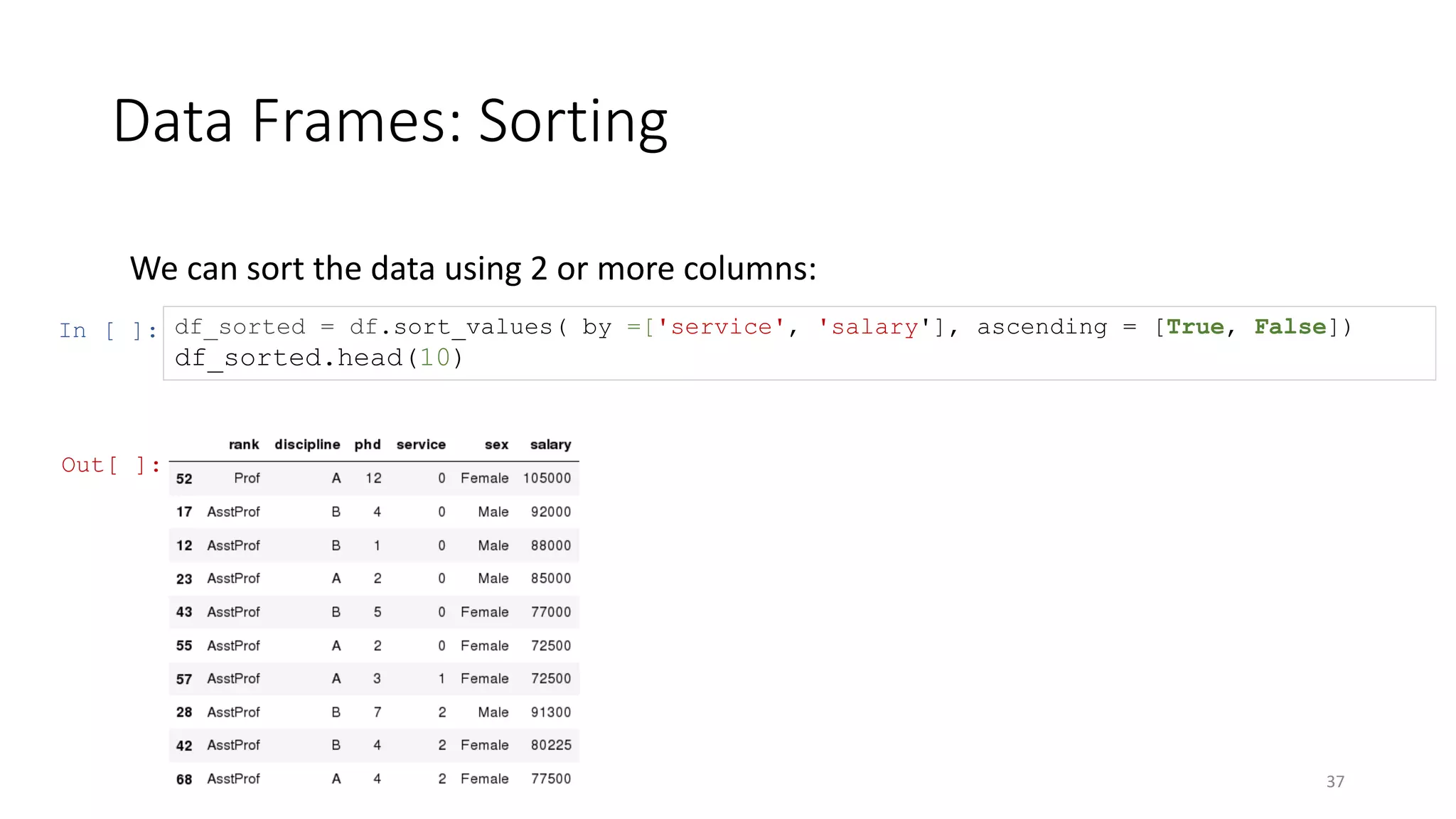Select the 'sex' column header
1456x819 pixels.
[x=496, y=444]
